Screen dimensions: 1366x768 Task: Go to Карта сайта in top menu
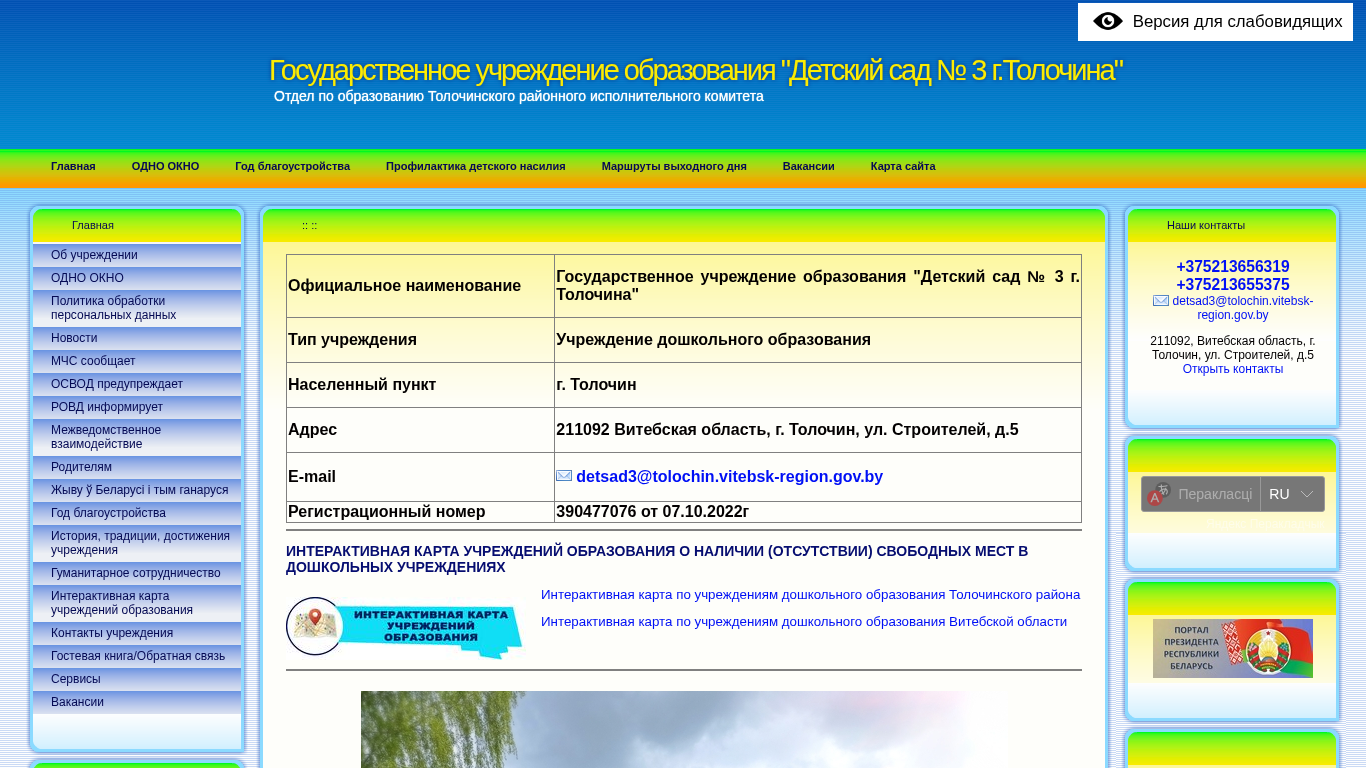click(902, 166)
